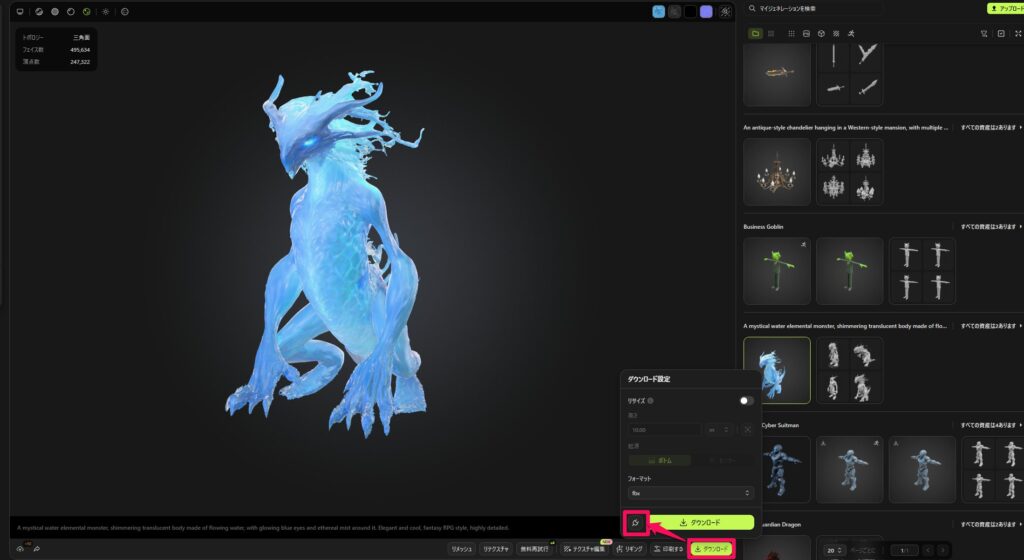This screenshot has width=1024, height=560.
Task: Click the 印刷する print button
Action: (x=668, y=549)
